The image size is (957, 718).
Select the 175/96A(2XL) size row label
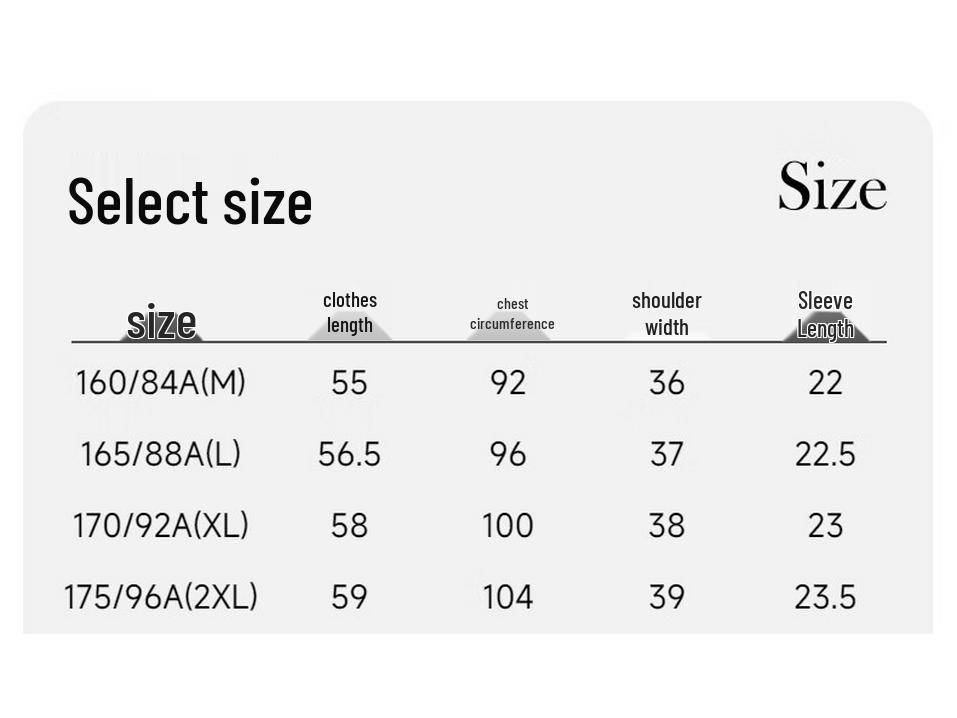click(x=161, y=597)
